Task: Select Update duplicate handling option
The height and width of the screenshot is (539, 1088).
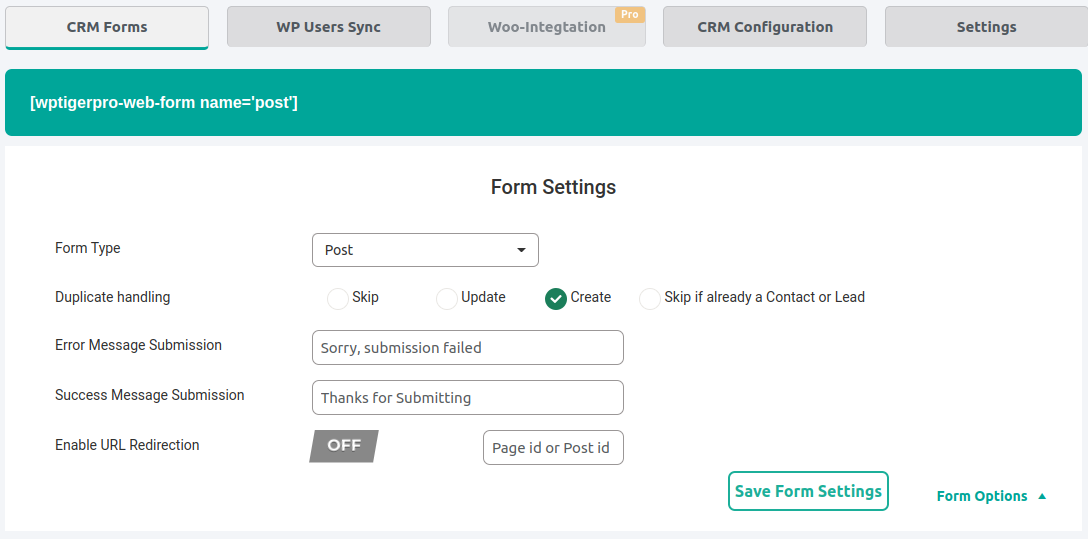Action: (447, 299)
